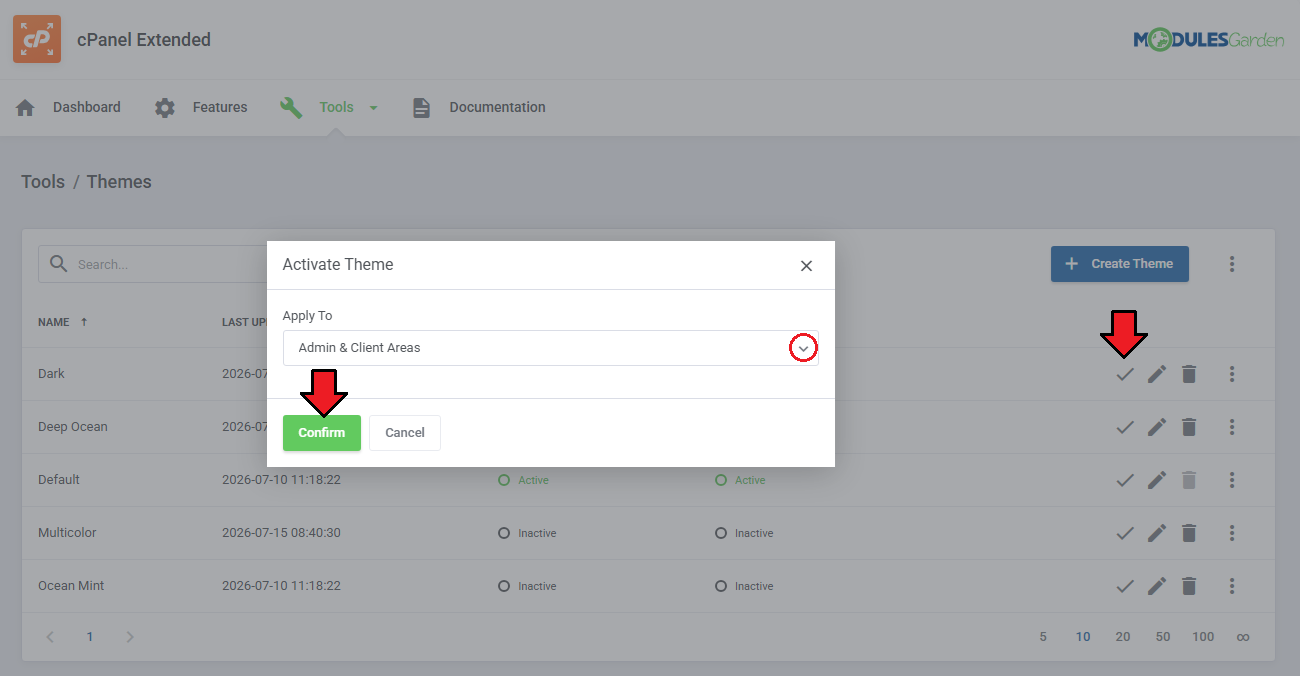Go to the Dashboard tab
The width and height of the screenshot is (1300, 676).
(x=87, y=107)
